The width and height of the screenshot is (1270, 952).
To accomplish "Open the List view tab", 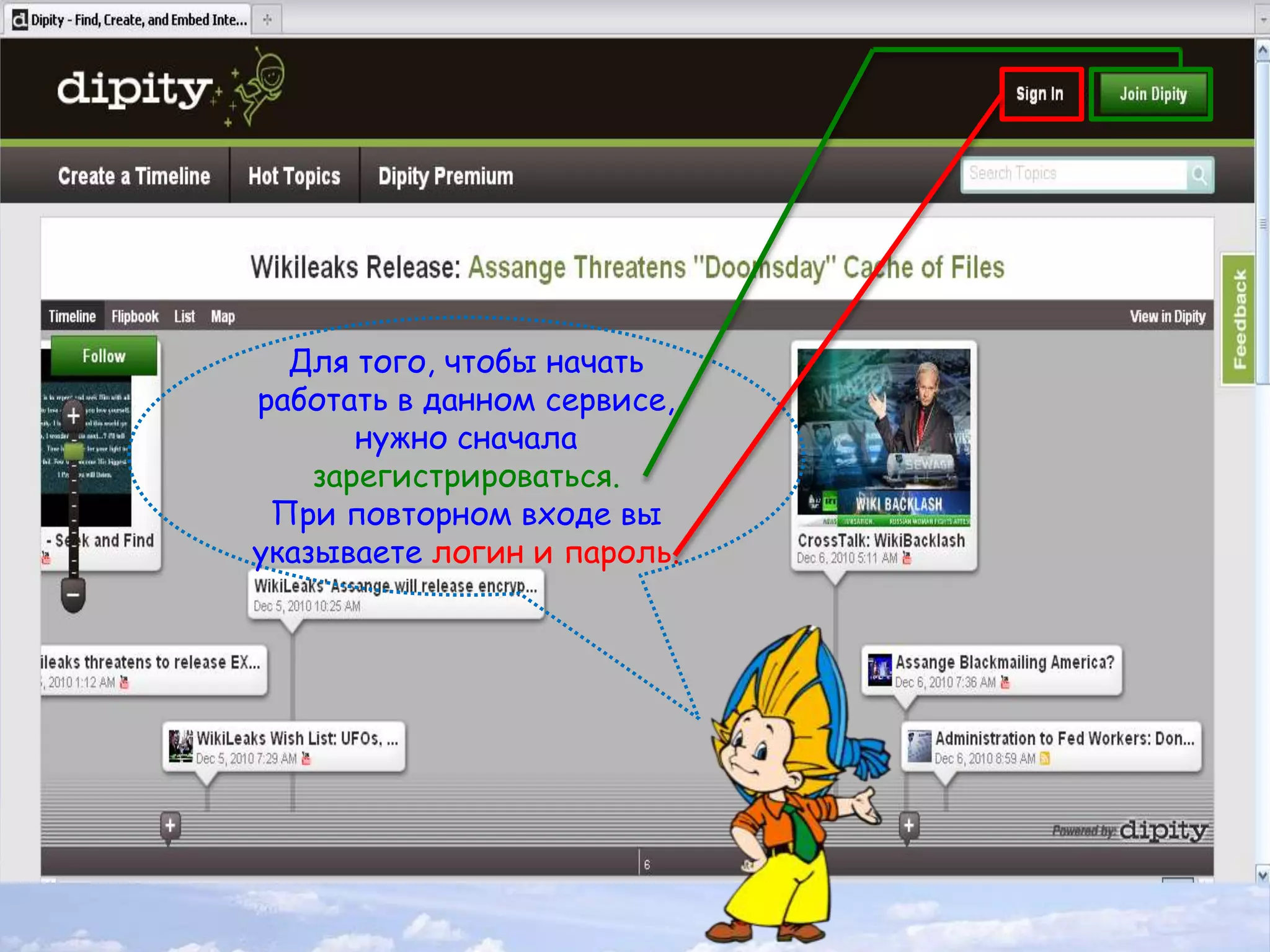I will (x=184, y=317).
